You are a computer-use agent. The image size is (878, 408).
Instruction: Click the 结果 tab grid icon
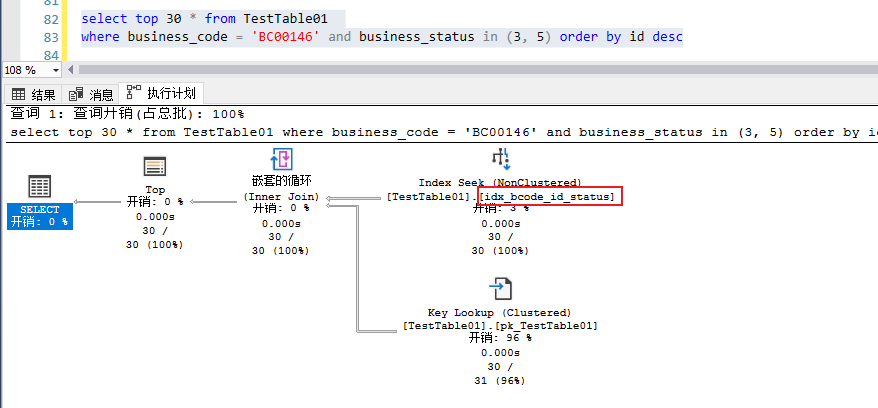coord(19,95)
